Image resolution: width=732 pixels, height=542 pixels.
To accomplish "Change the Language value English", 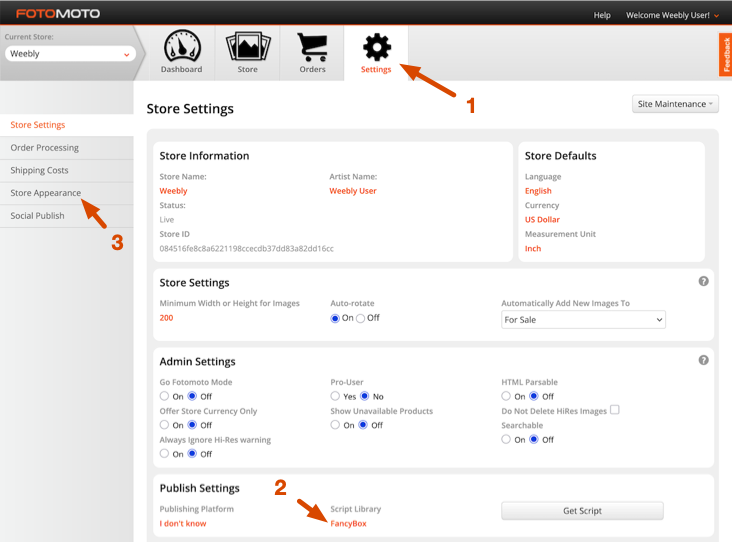I will (x=538, y=191).
